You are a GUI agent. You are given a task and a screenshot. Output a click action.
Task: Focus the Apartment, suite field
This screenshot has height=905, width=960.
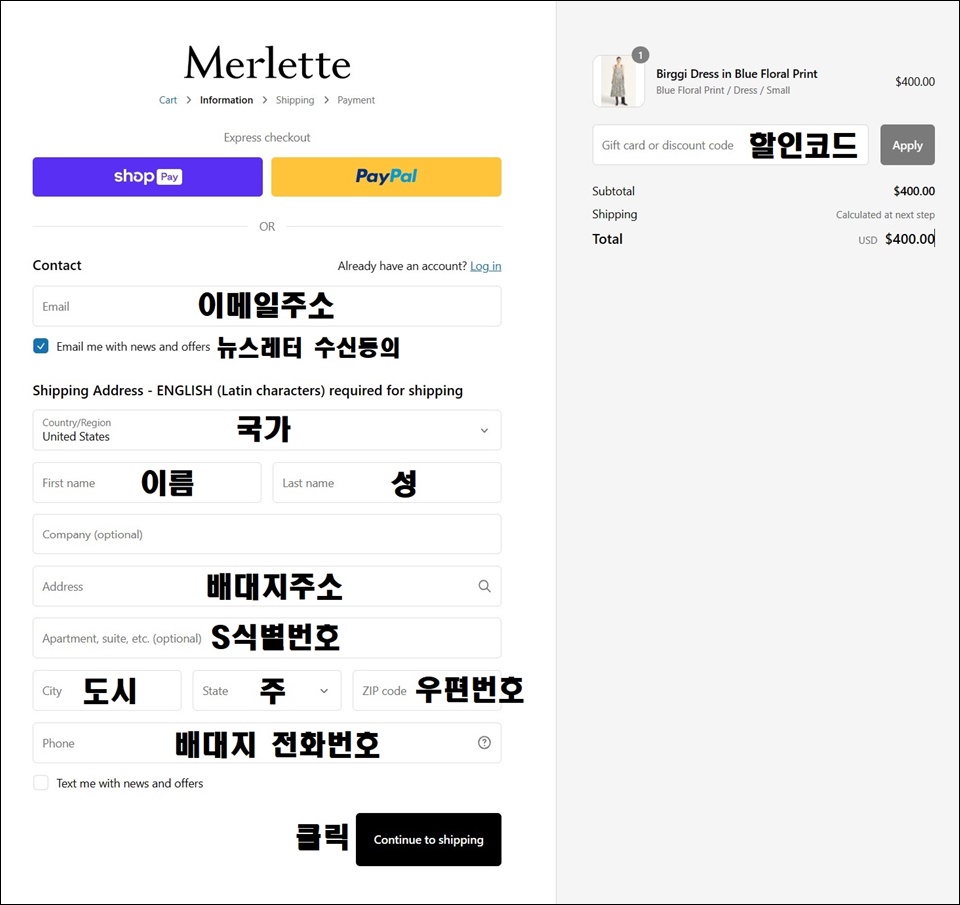267,638
